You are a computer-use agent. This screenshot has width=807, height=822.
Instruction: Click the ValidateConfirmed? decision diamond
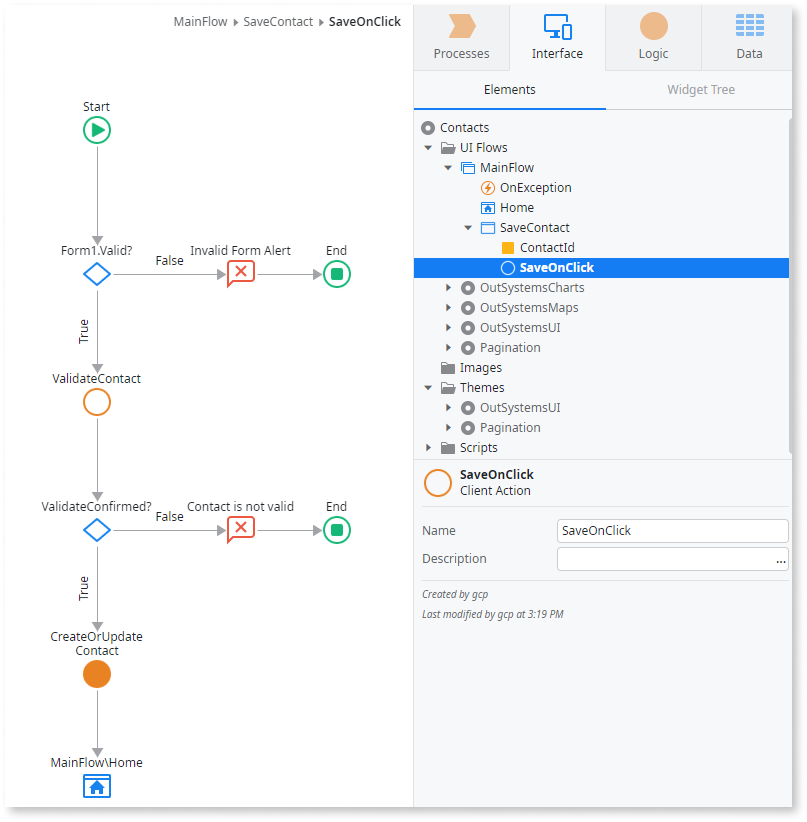click(96, 529)
